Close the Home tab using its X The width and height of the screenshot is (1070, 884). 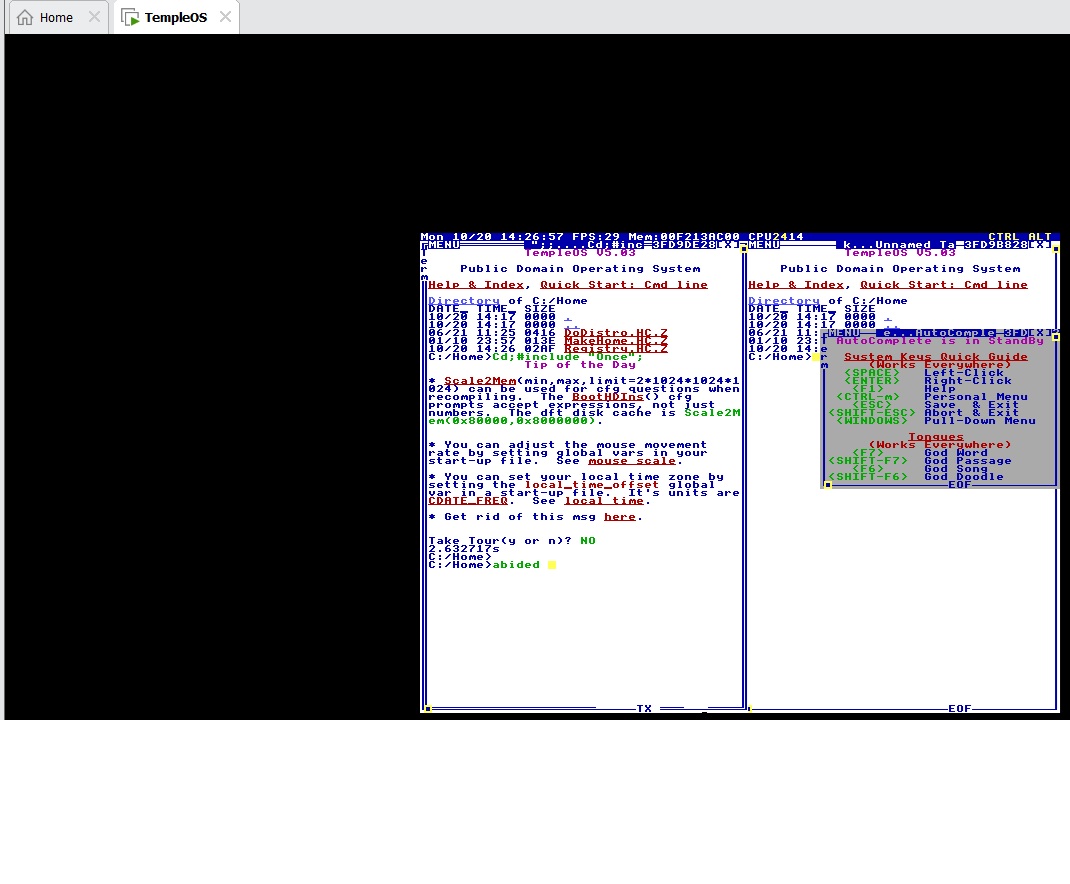94,17
